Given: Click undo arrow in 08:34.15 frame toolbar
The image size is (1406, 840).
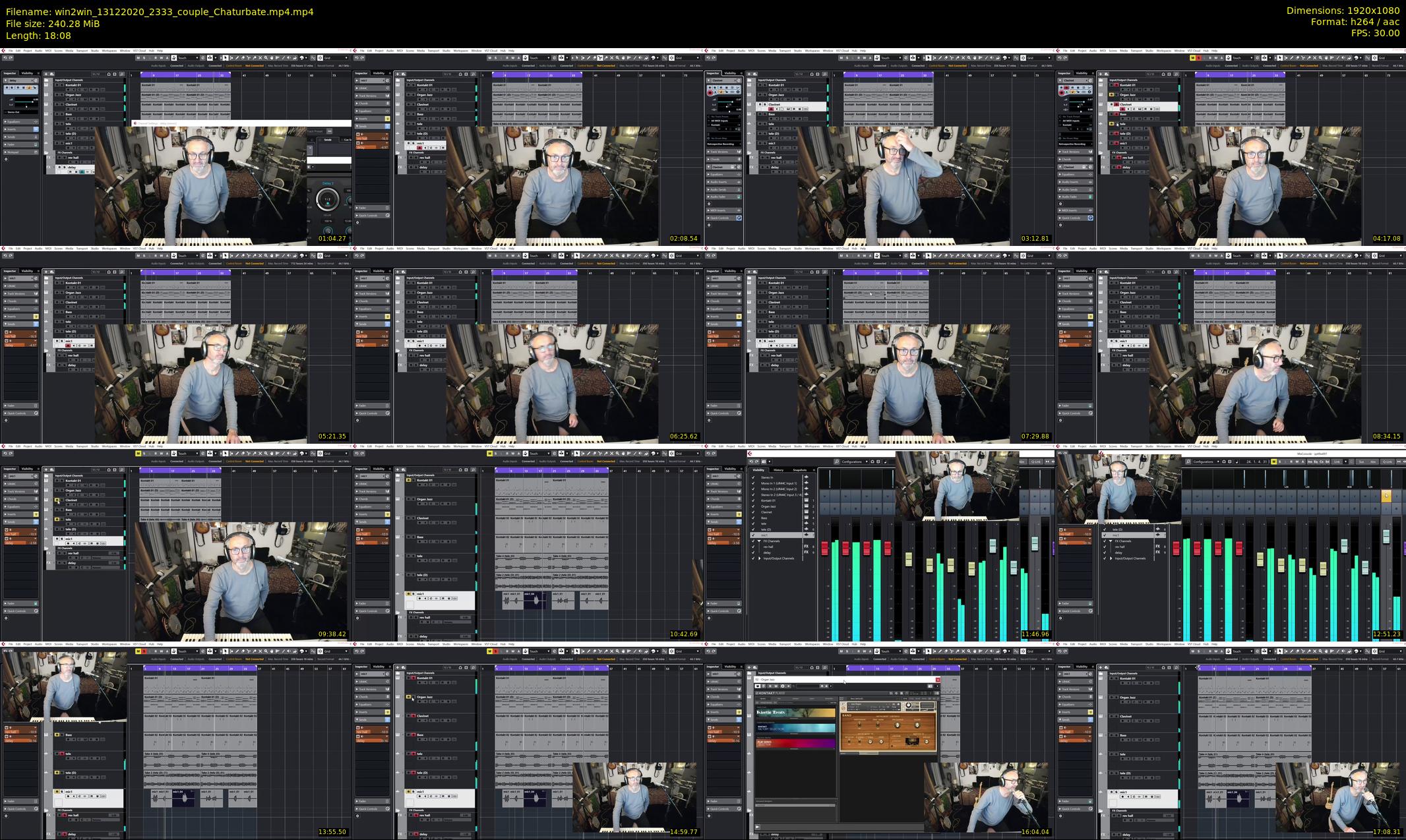Looking at the screenshot, I should 1060,256.
